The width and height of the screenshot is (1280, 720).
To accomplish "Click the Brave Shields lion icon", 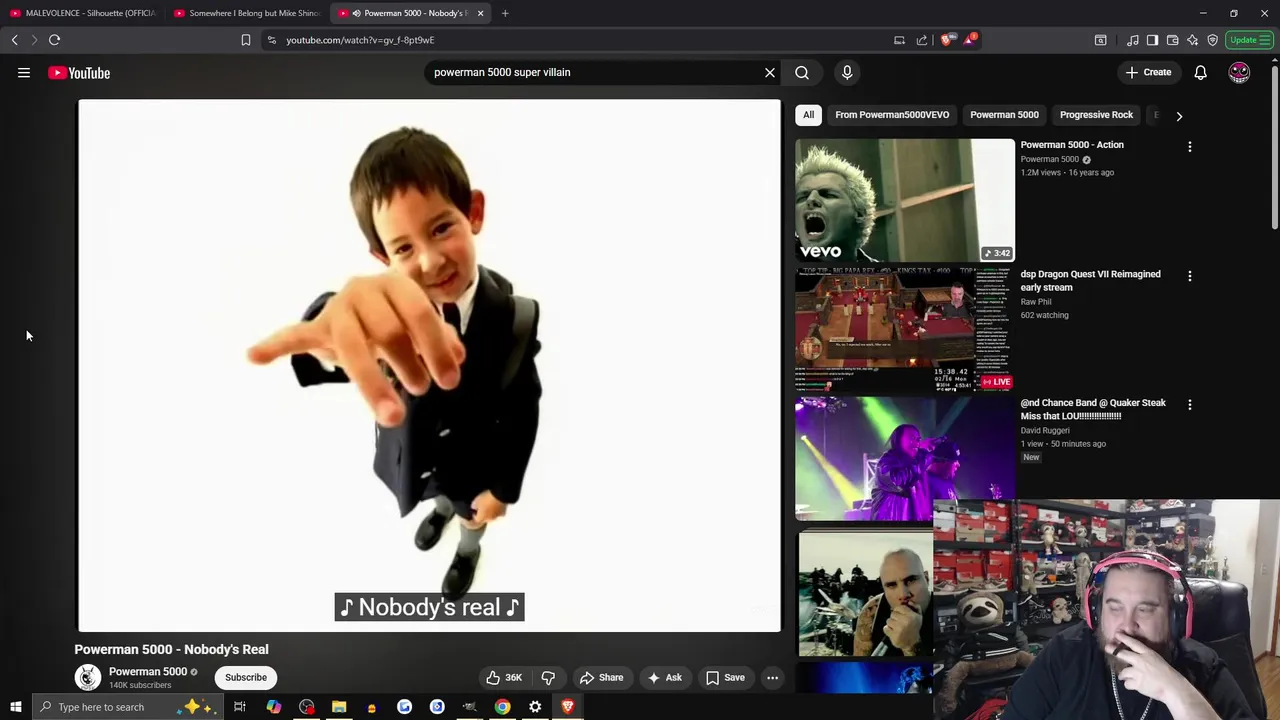I will (947, 40).
